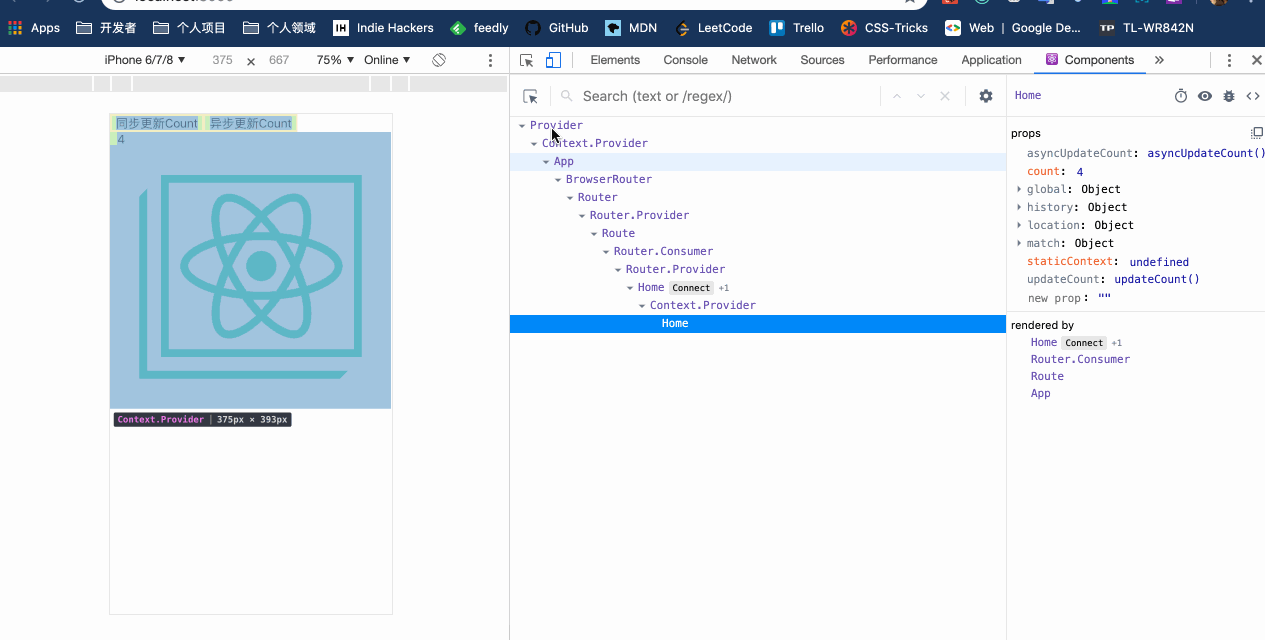Expand the history Object prop
Viewport: 1265px width, 640px height.
click(x=1019, y=207)
